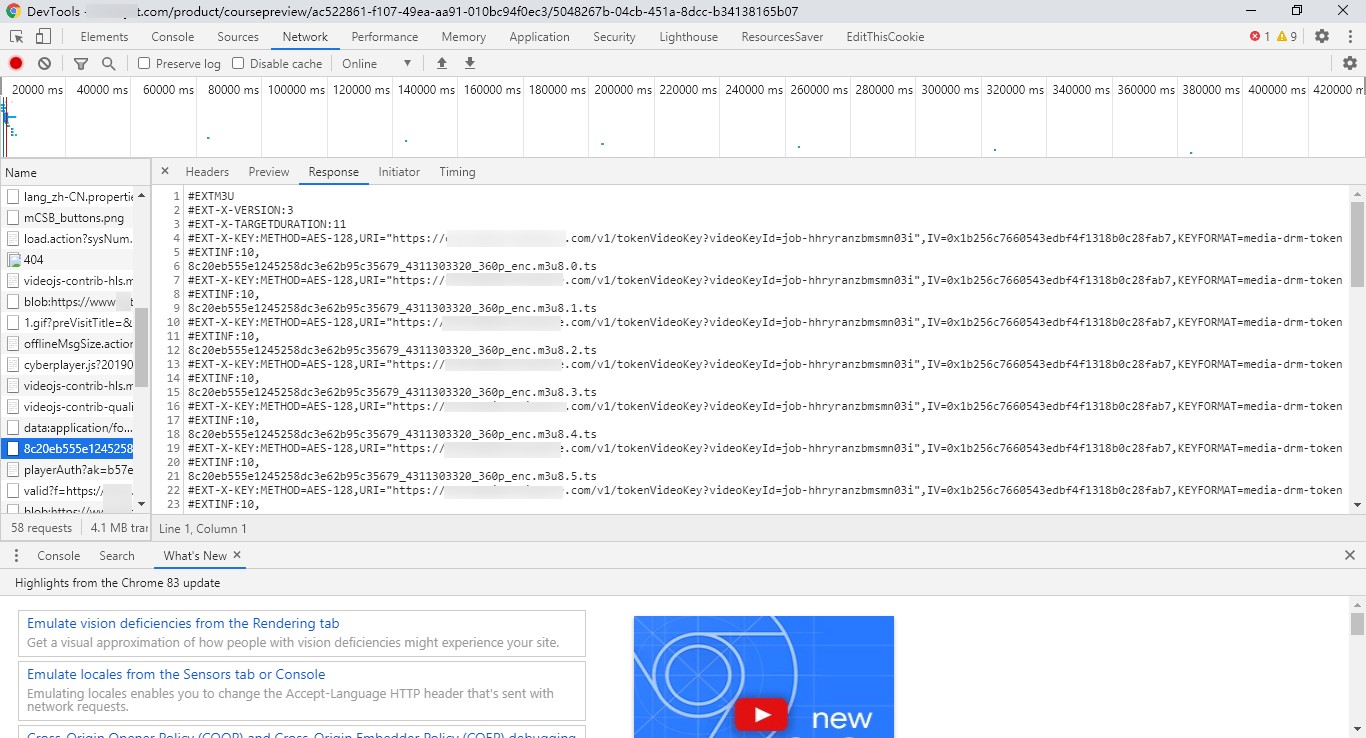Tick the checkbox beside playerAuth request
Screen dimensions: 1366x738
(13, 470)
